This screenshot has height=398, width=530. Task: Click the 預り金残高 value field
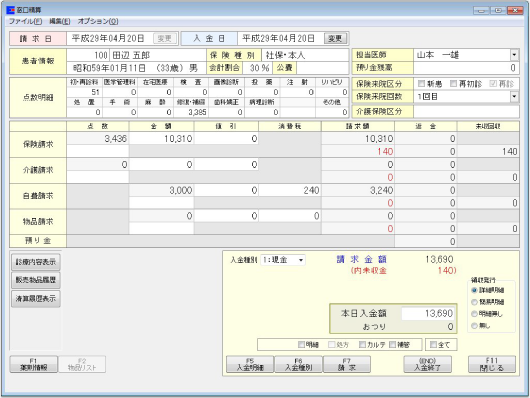click(x=466, y=68)
